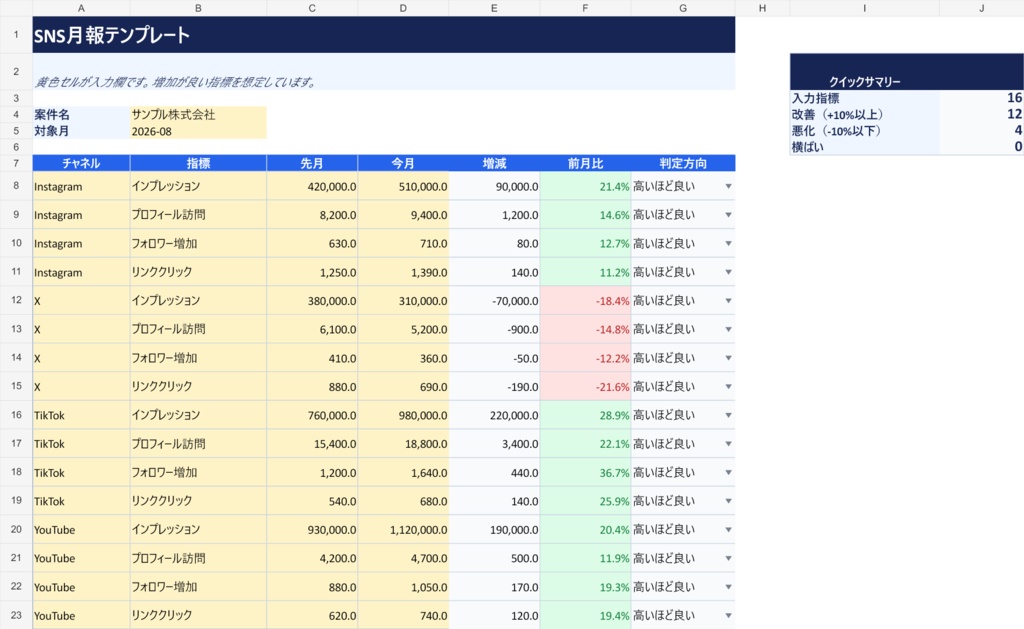Click the SNS月報テンプレート title cell
1024x629 pixels.
383,35
